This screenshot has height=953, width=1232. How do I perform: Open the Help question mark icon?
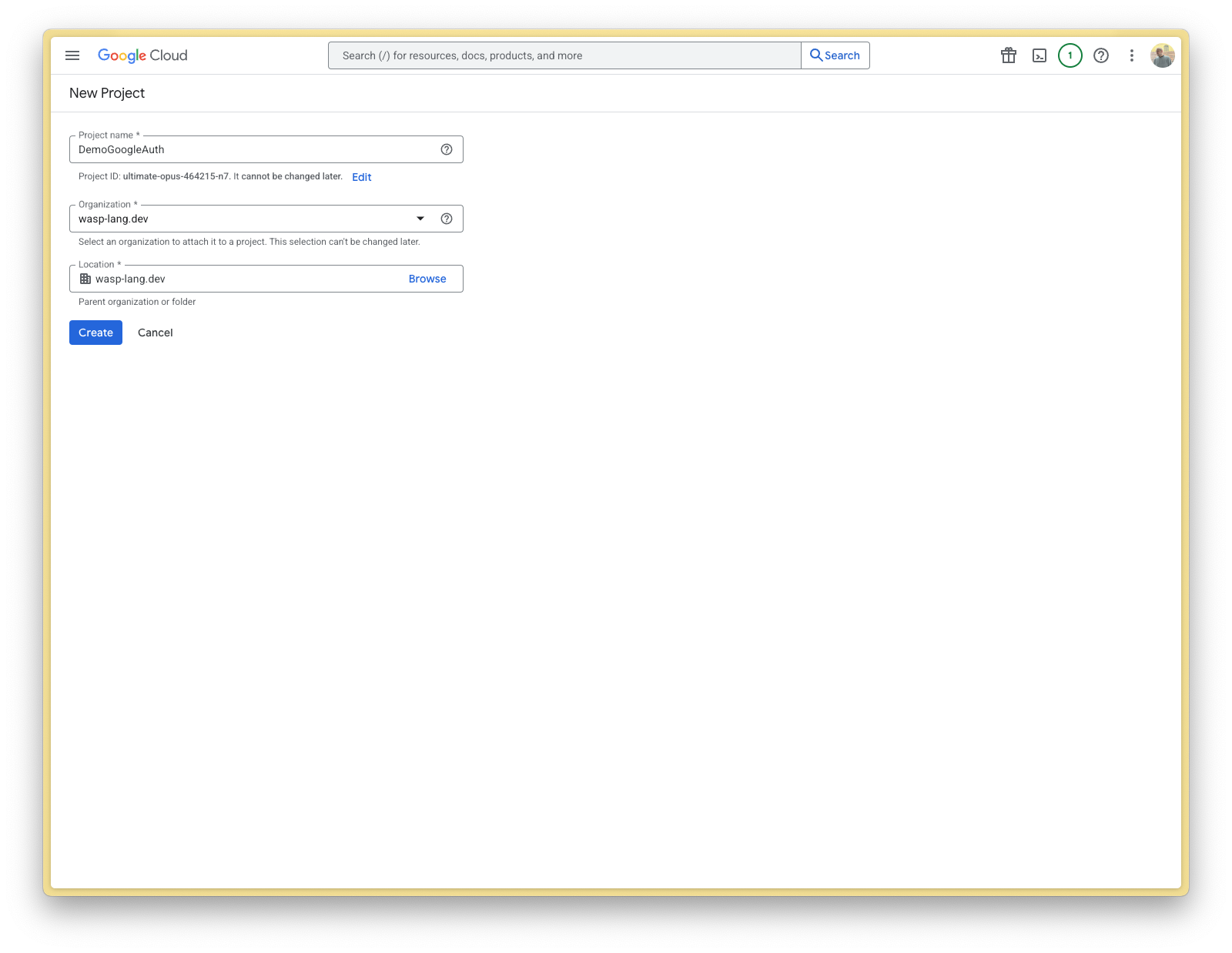point(1100,55)
